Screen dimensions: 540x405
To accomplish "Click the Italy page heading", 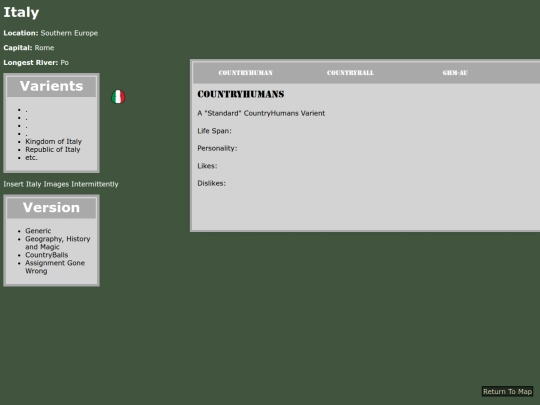I will click(21, 12).
